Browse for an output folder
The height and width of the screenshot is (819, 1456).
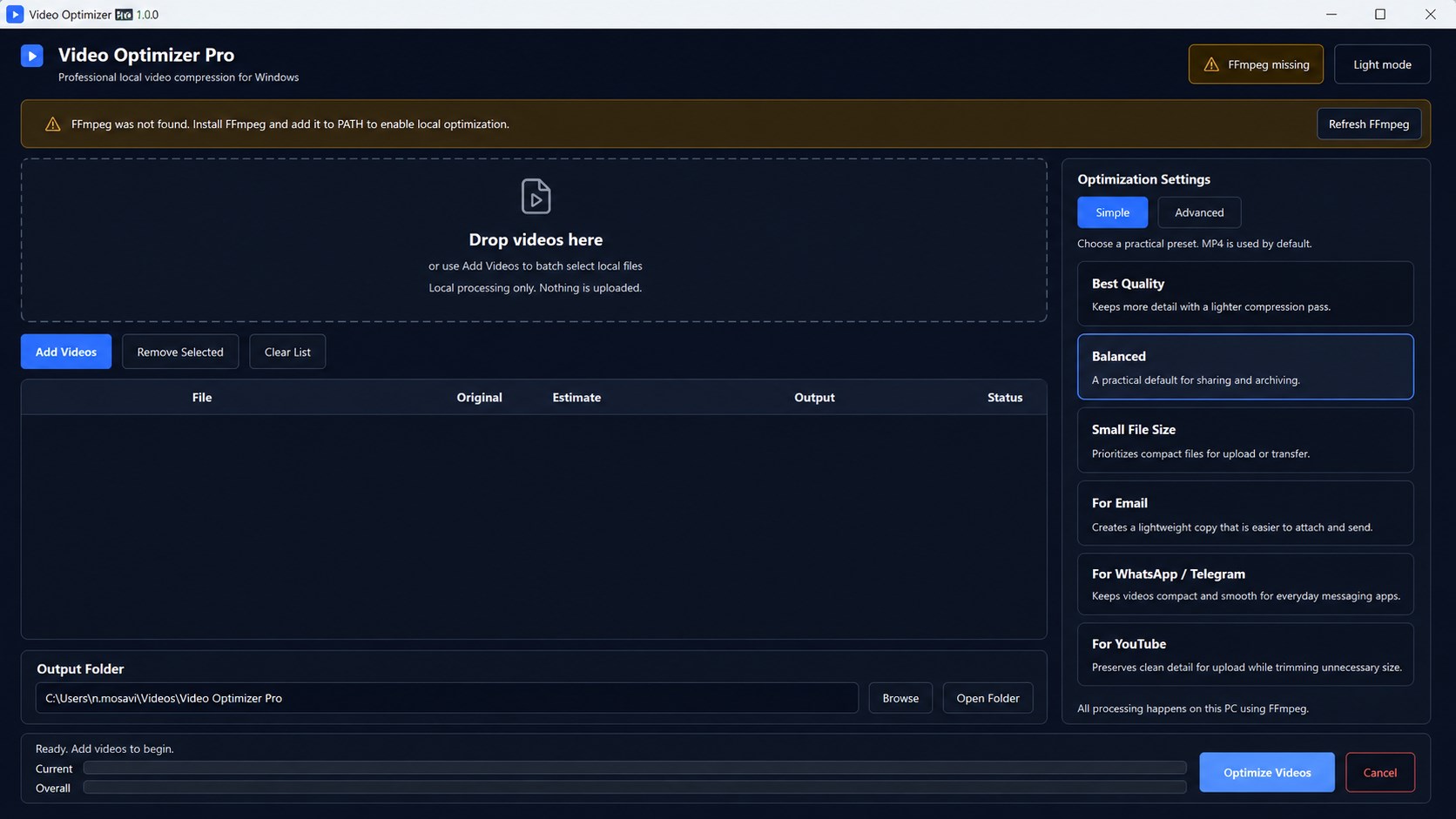[900, 698]
